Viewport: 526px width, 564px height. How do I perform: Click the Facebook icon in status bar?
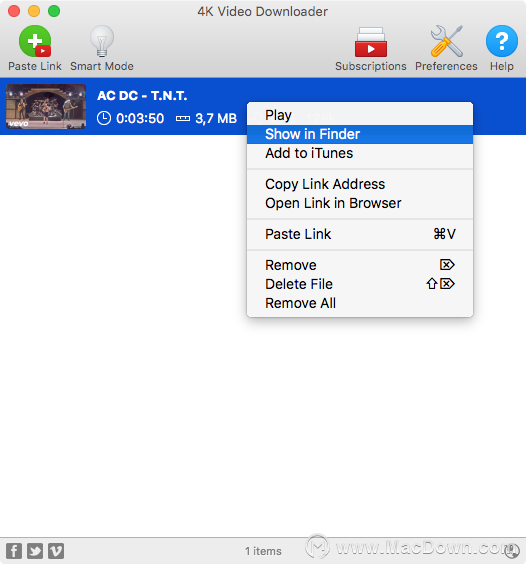coord(14,551)
